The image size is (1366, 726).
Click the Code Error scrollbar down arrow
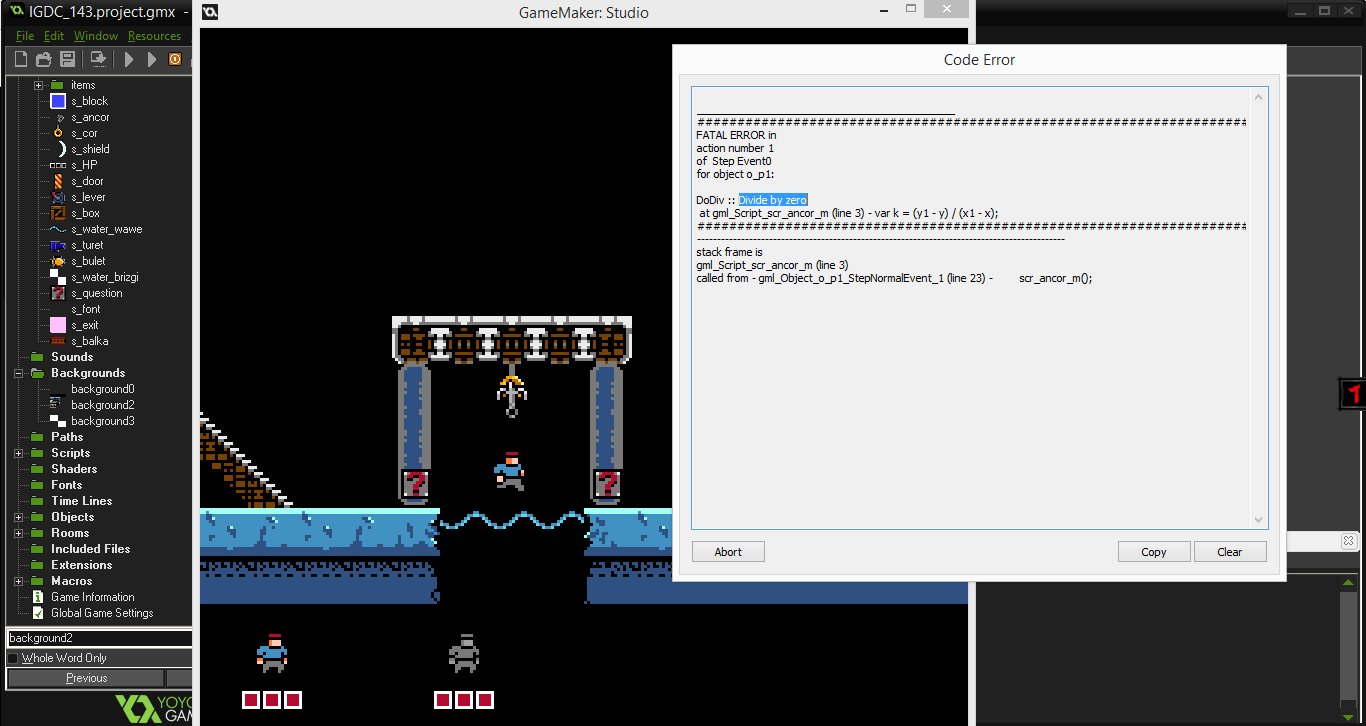pyautogui.click(x=1259, y=520)
